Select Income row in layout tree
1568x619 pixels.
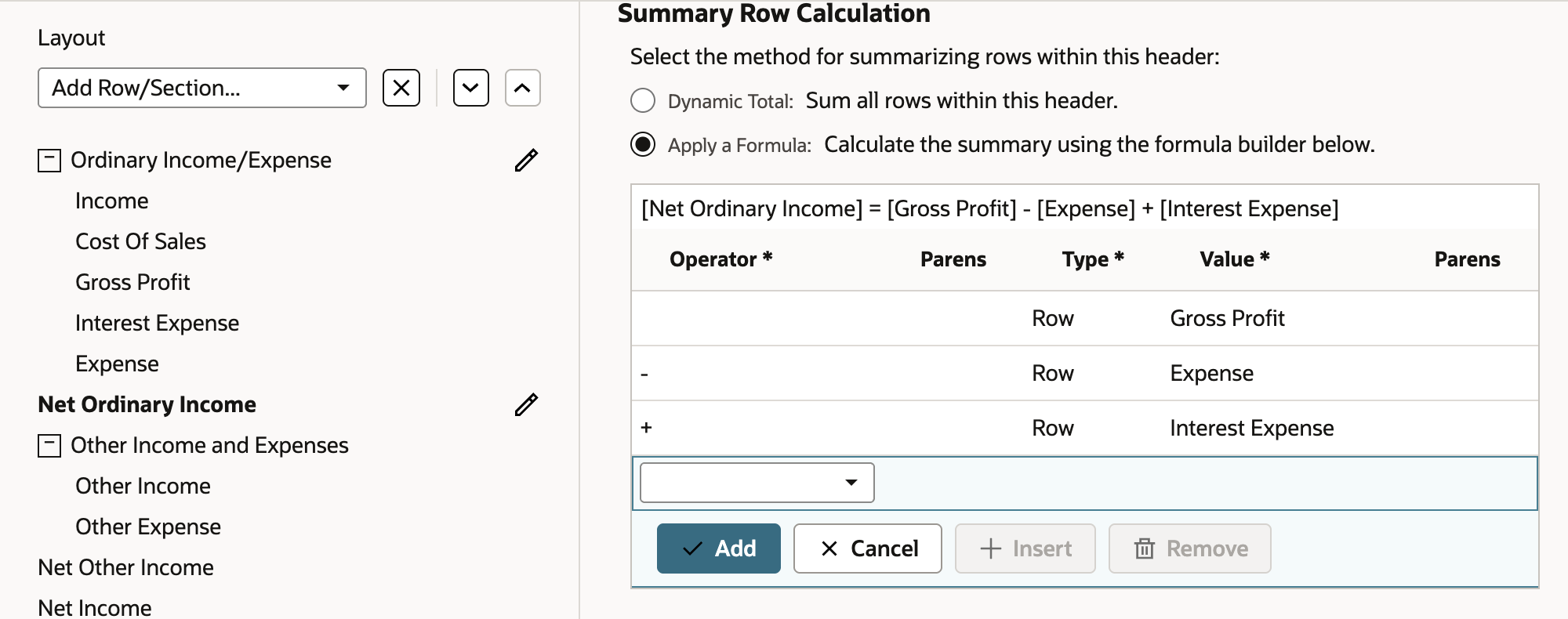click(112, 201)
